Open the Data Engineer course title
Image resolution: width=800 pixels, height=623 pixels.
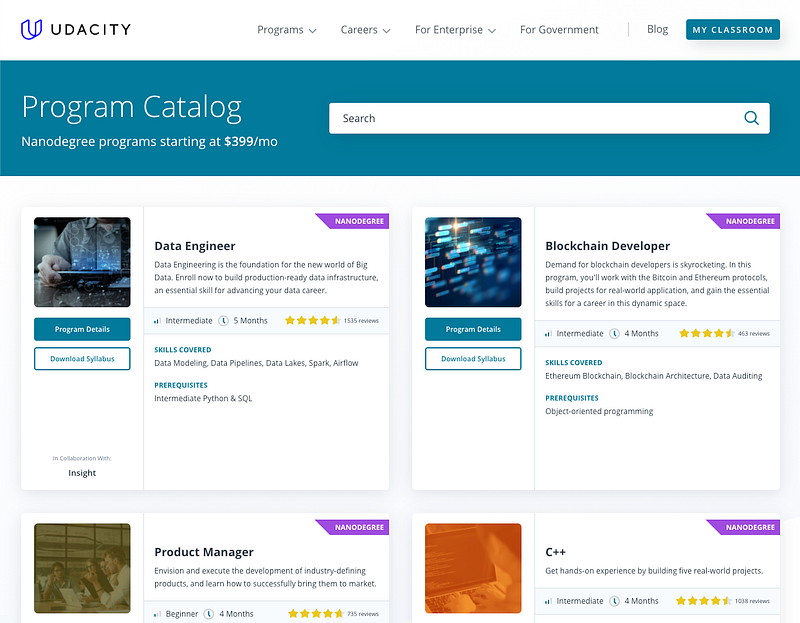tap(195, 246)
